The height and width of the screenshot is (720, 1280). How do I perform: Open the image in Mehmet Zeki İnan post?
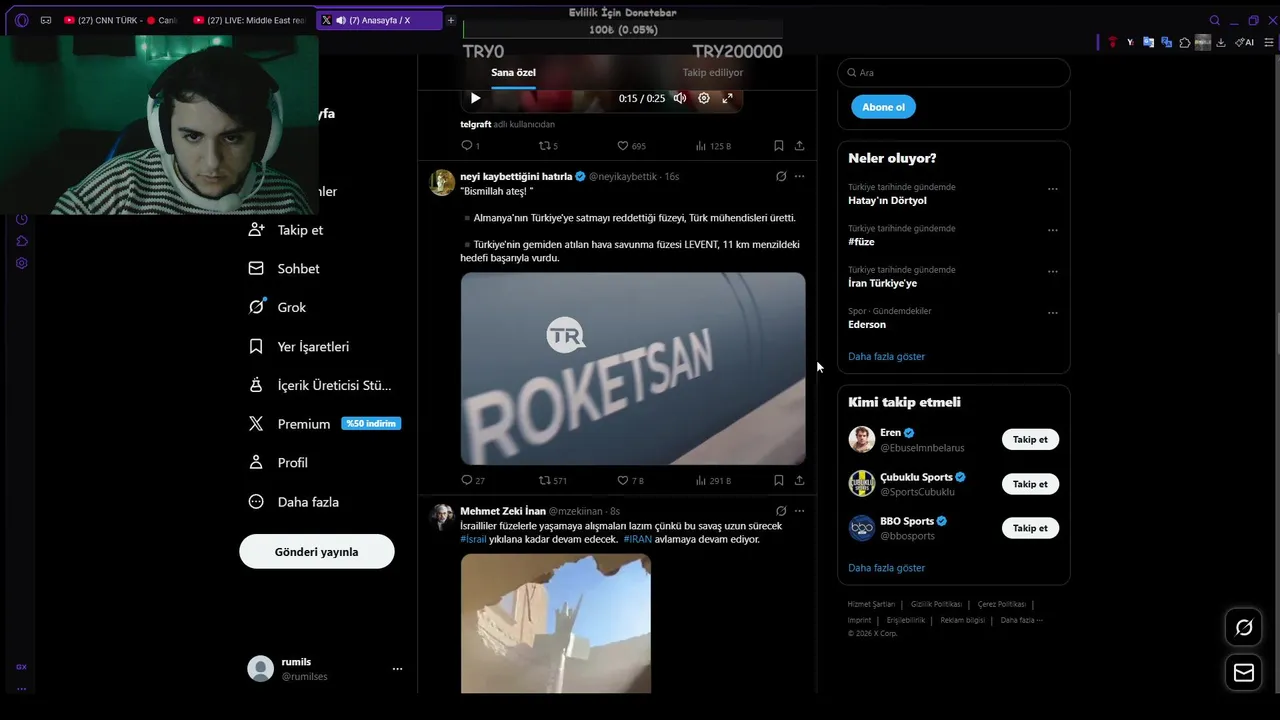click(x=556, y=623)
